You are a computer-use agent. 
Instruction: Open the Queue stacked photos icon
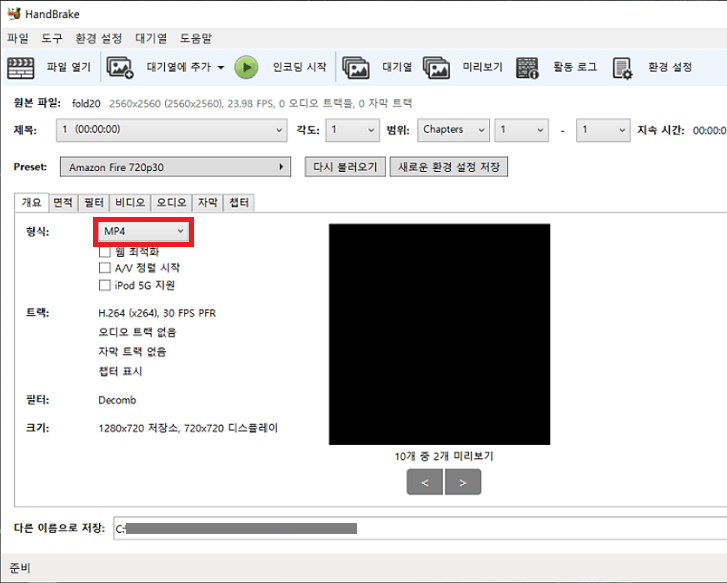pos(356,68)
